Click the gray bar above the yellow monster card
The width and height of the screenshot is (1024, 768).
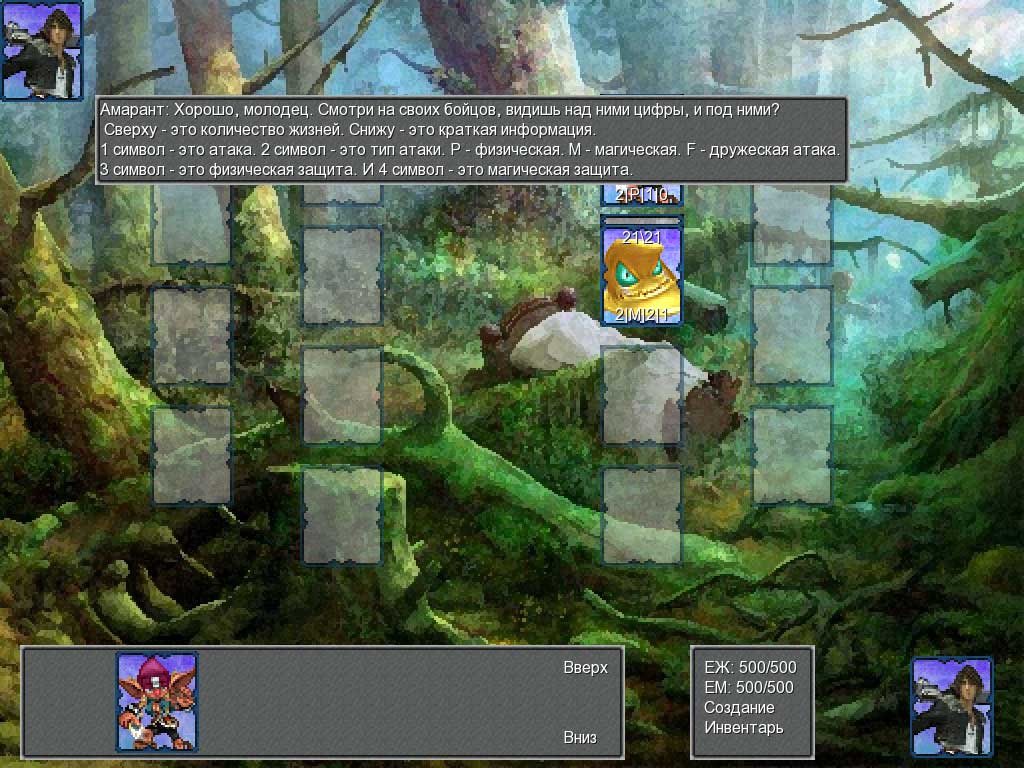[641, 219]
